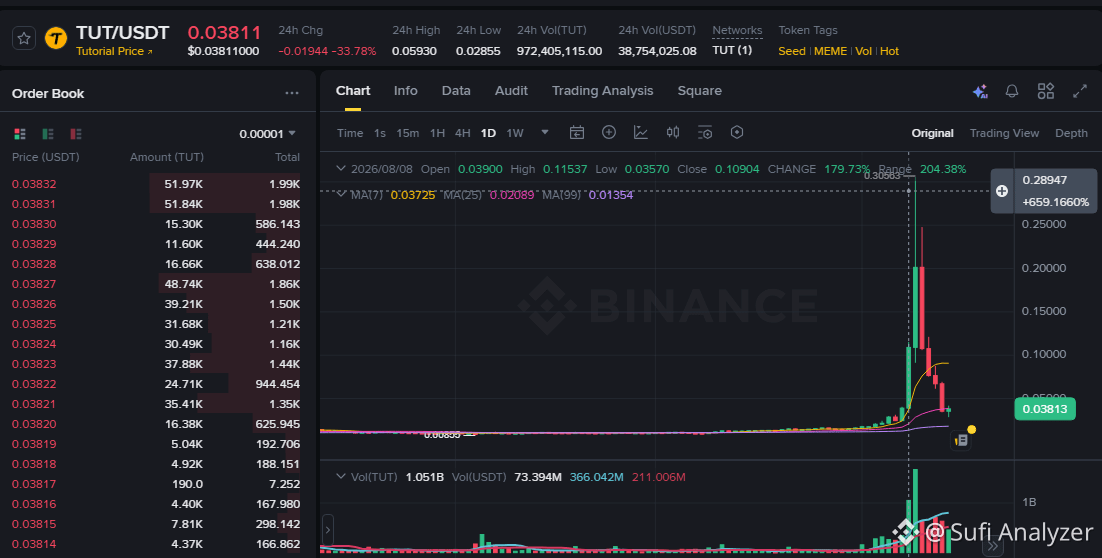Switch to the Chart tab
The height and width of the screenshot is (558, 1102).
[353, 91]
